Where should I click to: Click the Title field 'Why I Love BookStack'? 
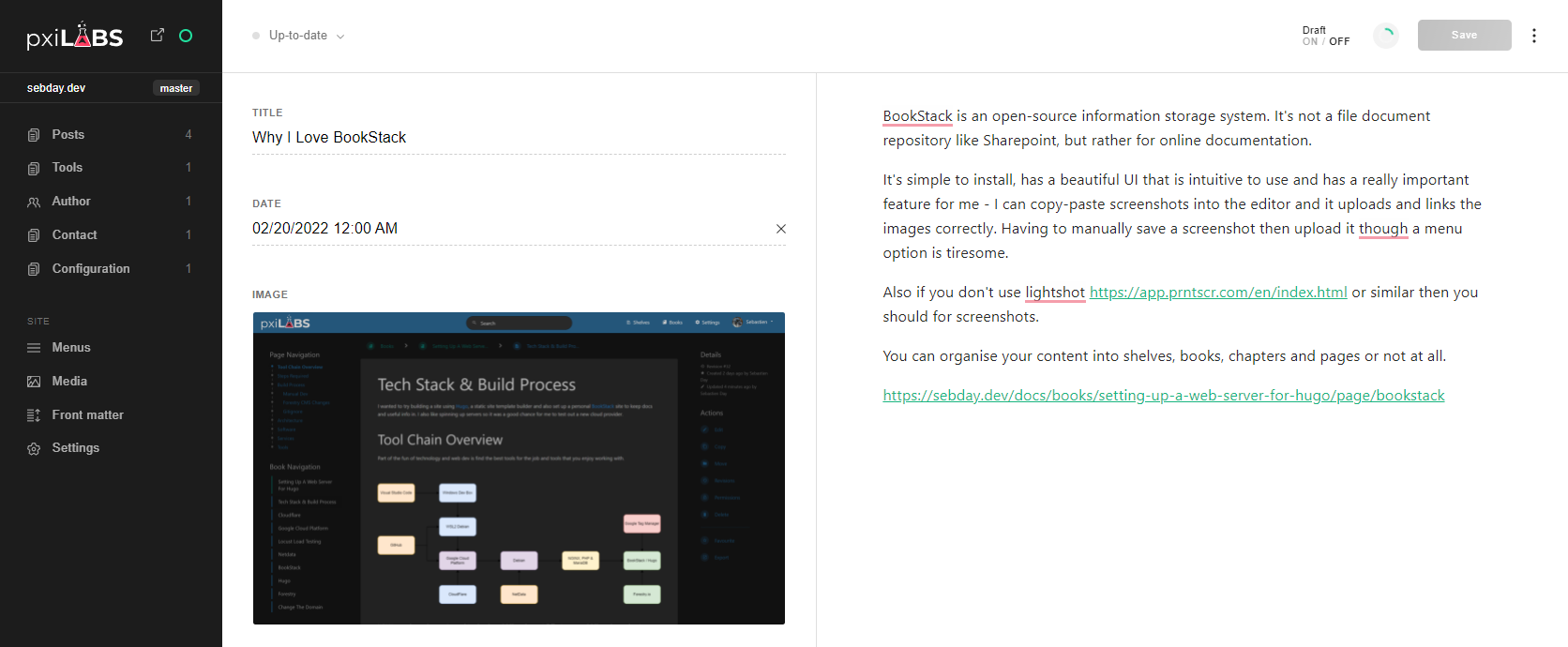pyautogui.click(x=518, y=138)
